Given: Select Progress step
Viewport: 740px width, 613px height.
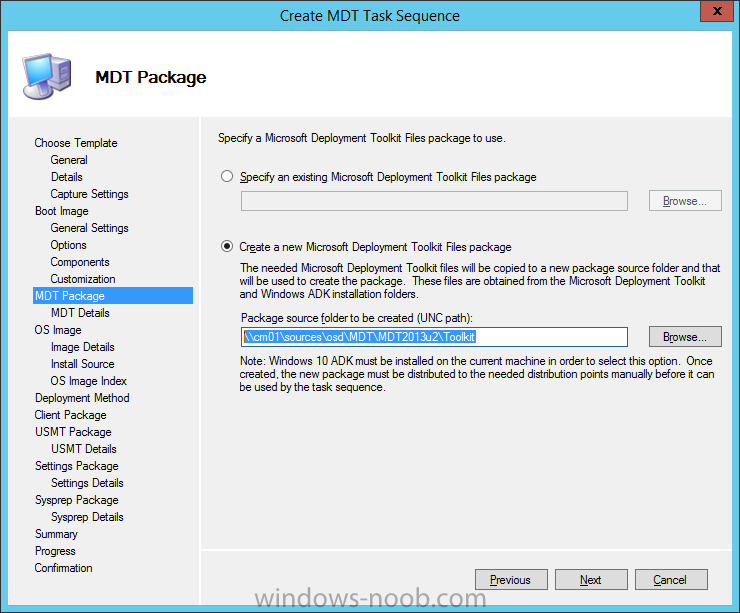Looking at the screenshot, I should pyautogui.click(x=55, y=551).
